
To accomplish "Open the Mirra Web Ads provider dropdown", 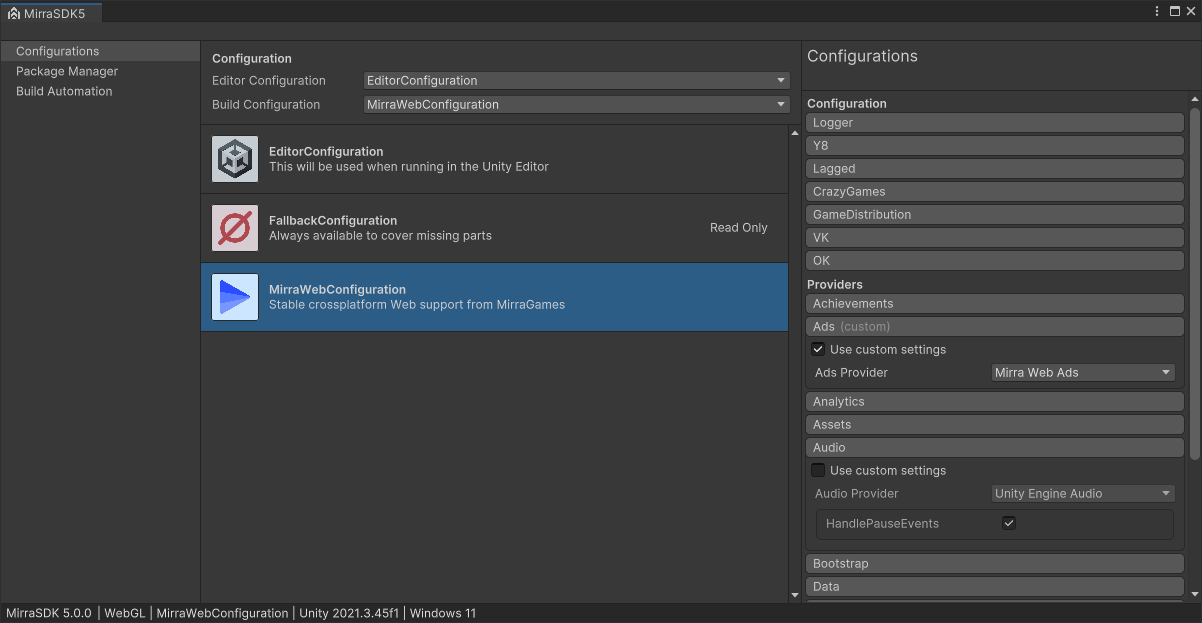I will 1083,372.
